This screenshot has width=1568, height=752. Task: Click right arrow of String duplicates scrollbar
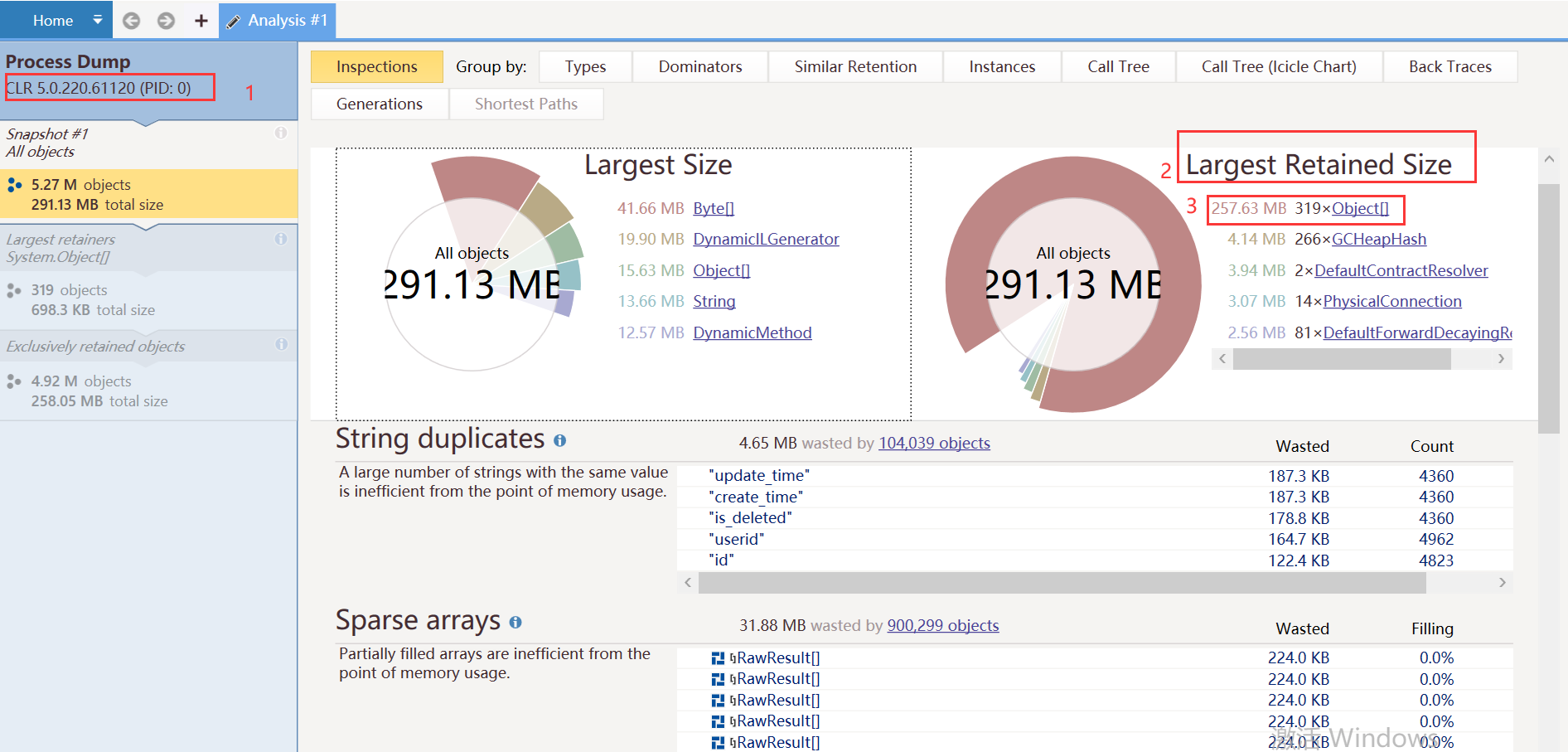click(x=1502, y=583)
